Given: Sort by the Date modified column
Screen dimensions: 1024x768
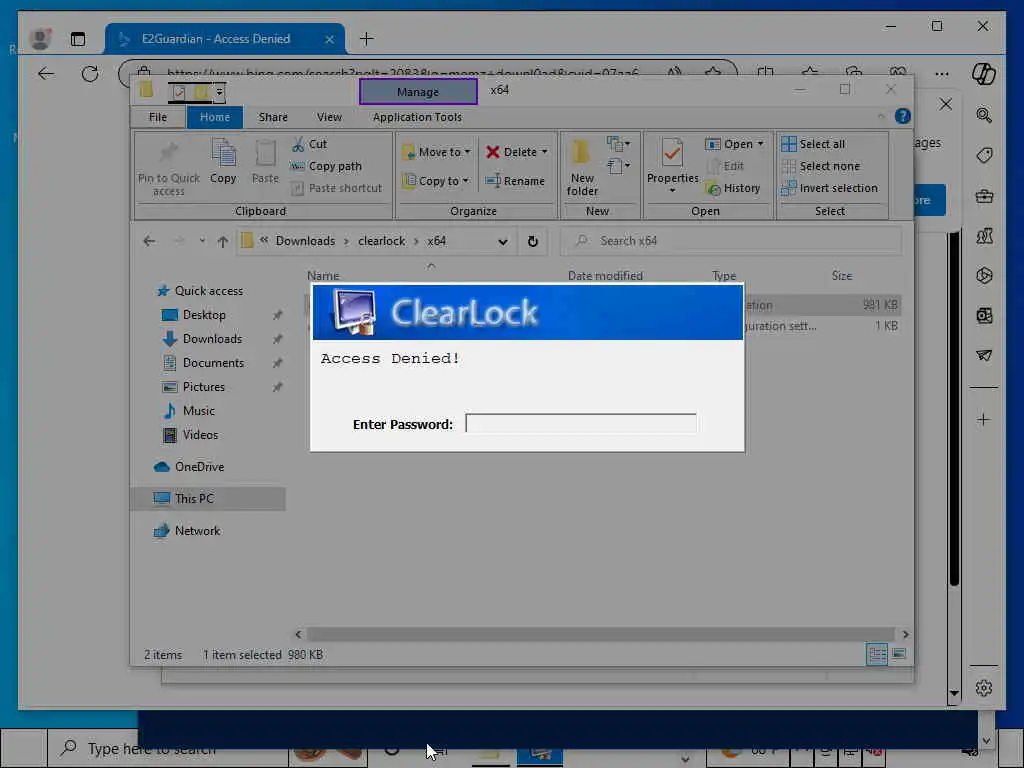Looking at the screenshot, I should tap(605, 276).
